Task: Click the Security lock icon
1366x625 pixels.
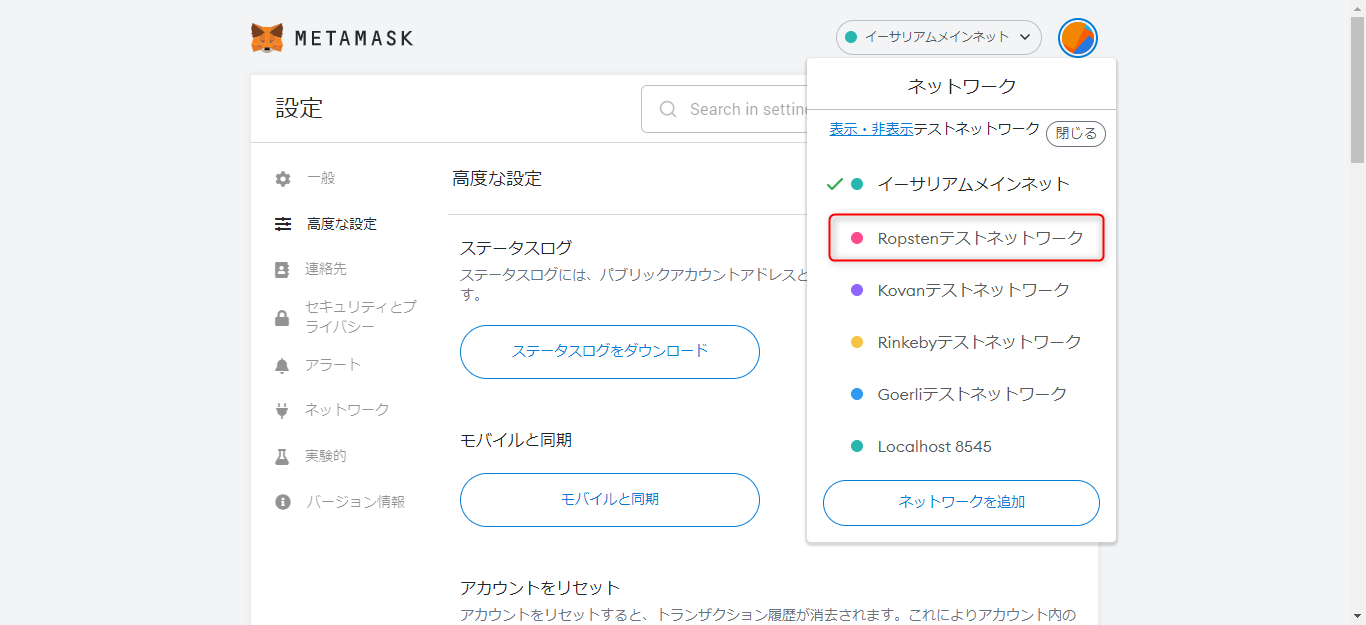Action: (283, 318)
